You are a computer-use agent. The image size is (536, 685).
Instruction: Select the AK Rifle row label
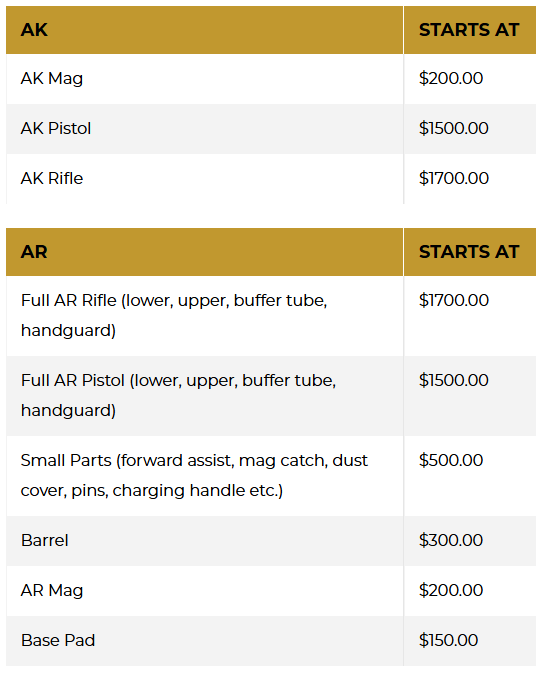[x=52, y=178]
